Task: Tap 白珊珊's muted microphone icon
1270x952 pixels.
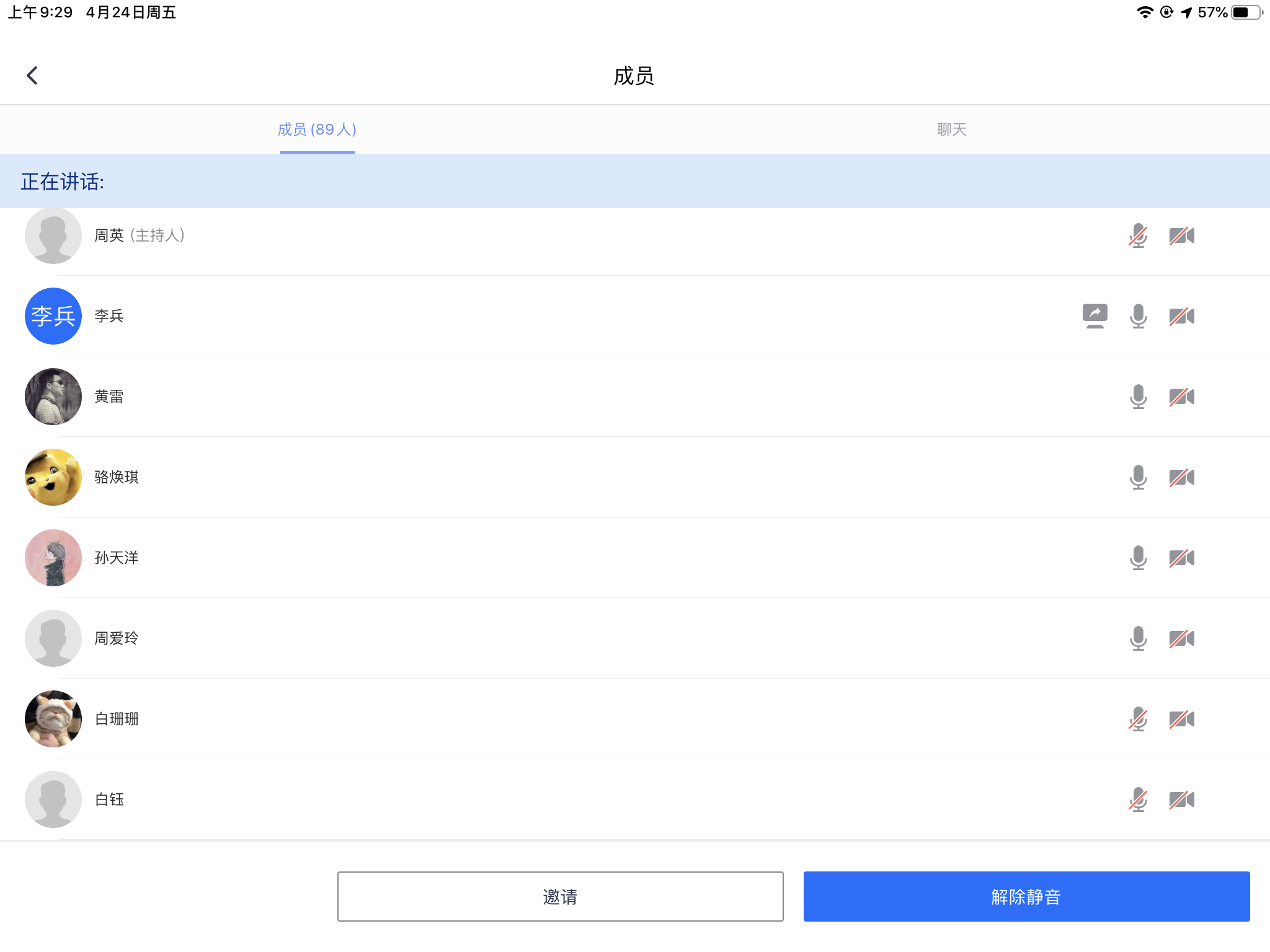Action: click(1138, 719)
